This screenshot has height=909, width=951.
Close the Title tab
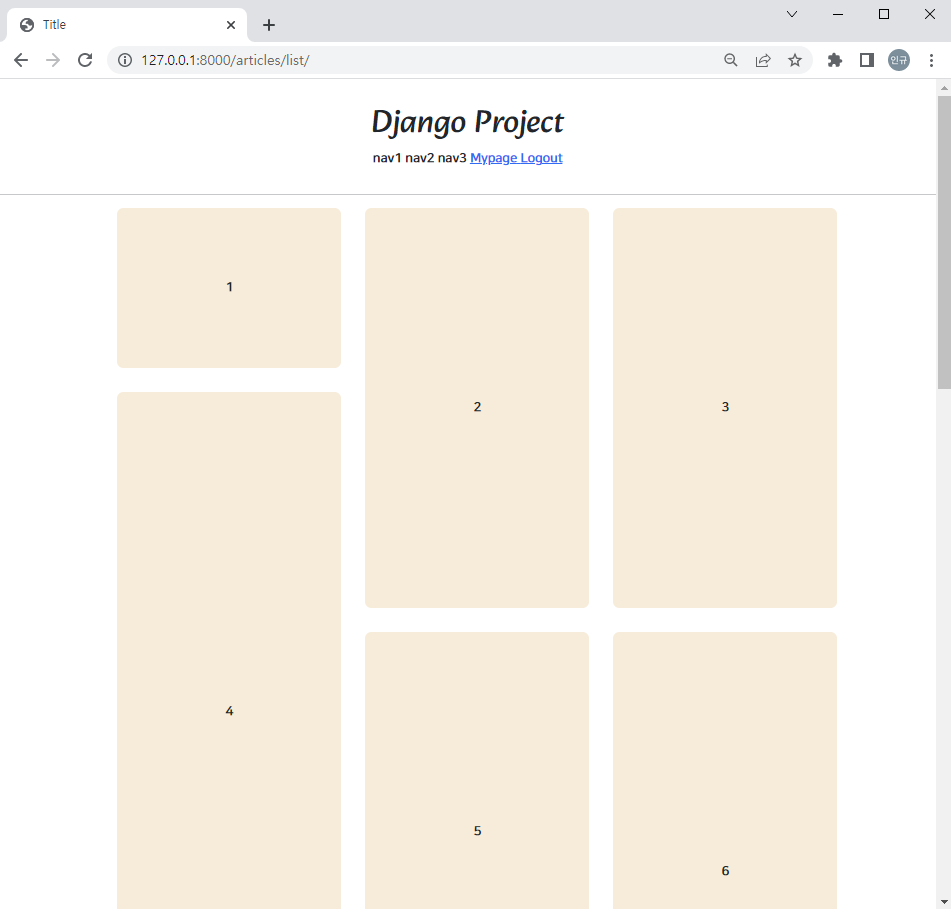[230, 25]
